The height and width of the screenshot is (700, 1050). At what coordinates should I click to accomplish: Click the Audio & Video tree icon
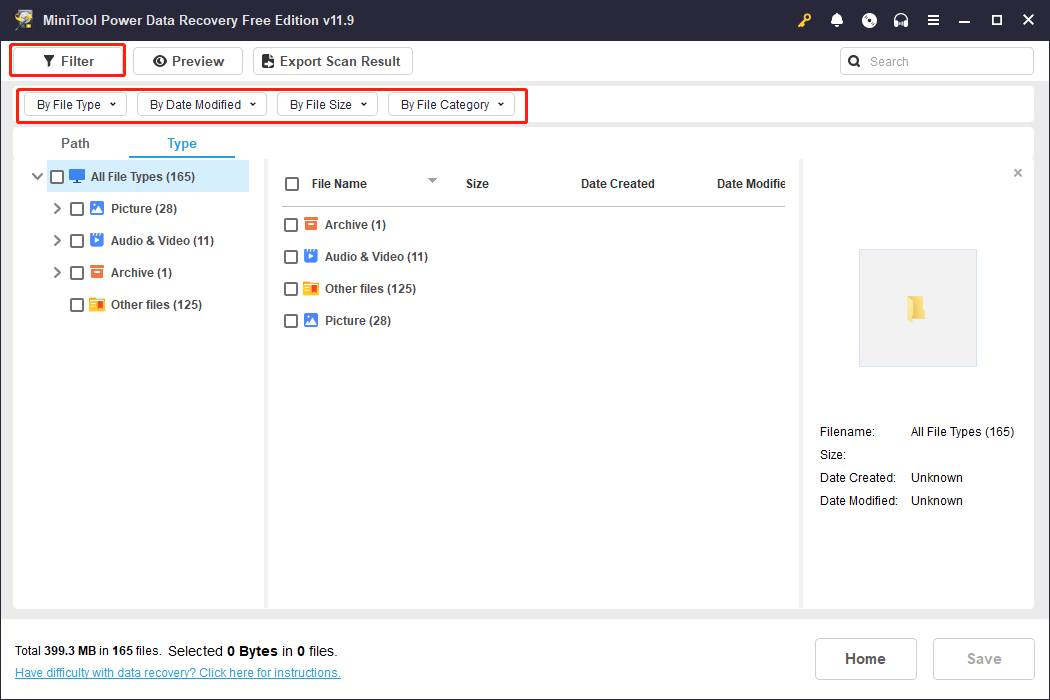pos(97,240)
